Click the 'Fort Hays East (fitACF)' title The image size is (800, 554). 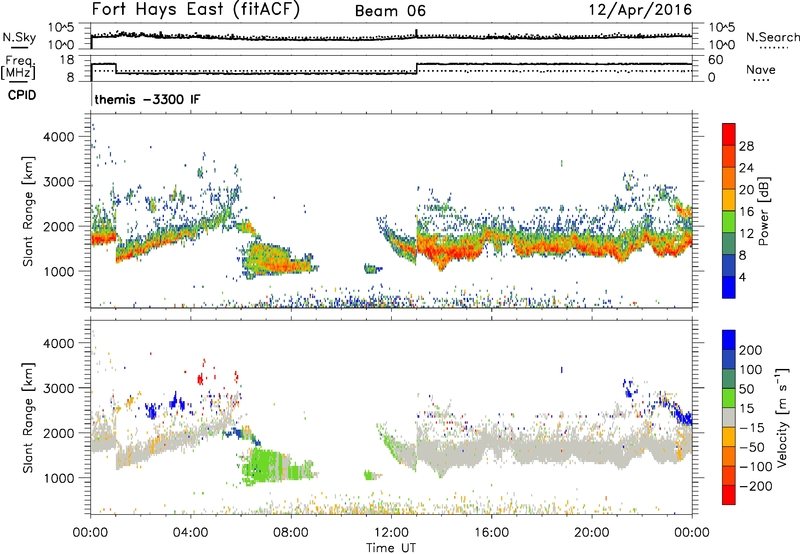[x=196, y=10]
